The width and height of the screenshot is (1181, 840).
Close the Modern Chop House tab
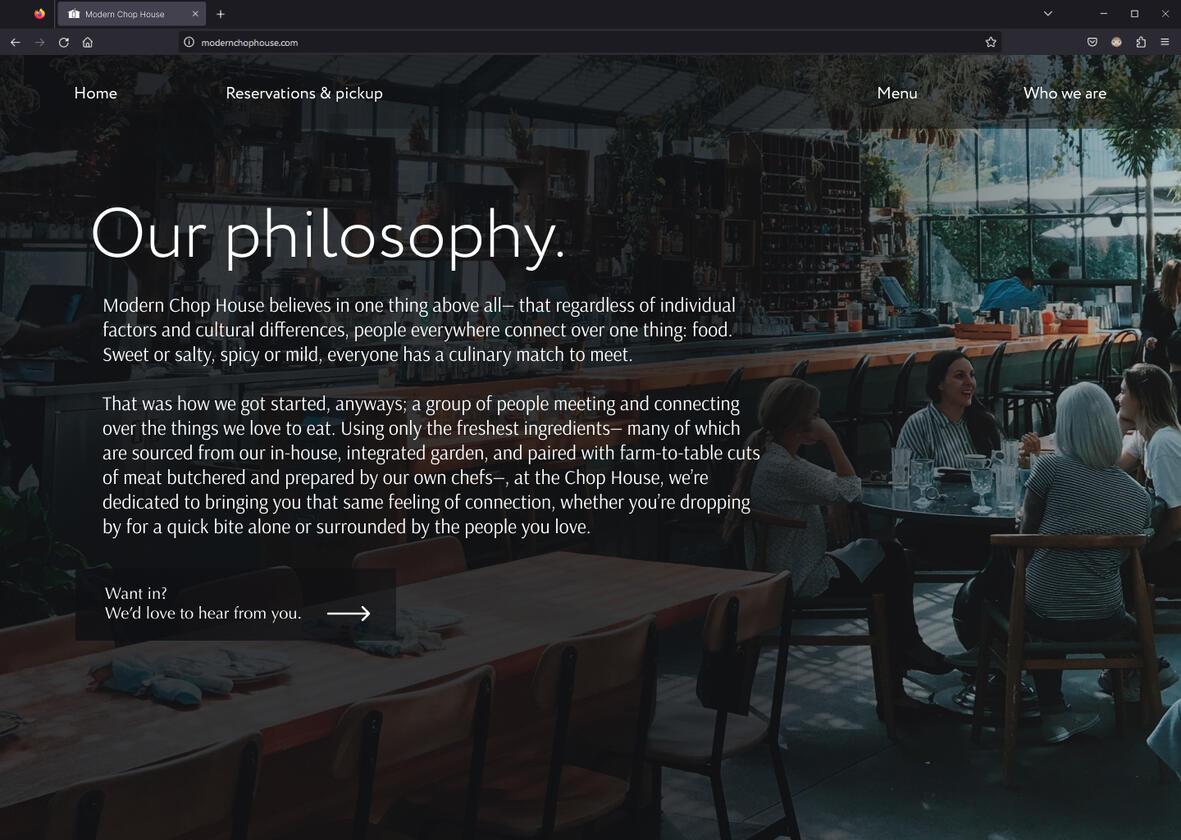196,14
